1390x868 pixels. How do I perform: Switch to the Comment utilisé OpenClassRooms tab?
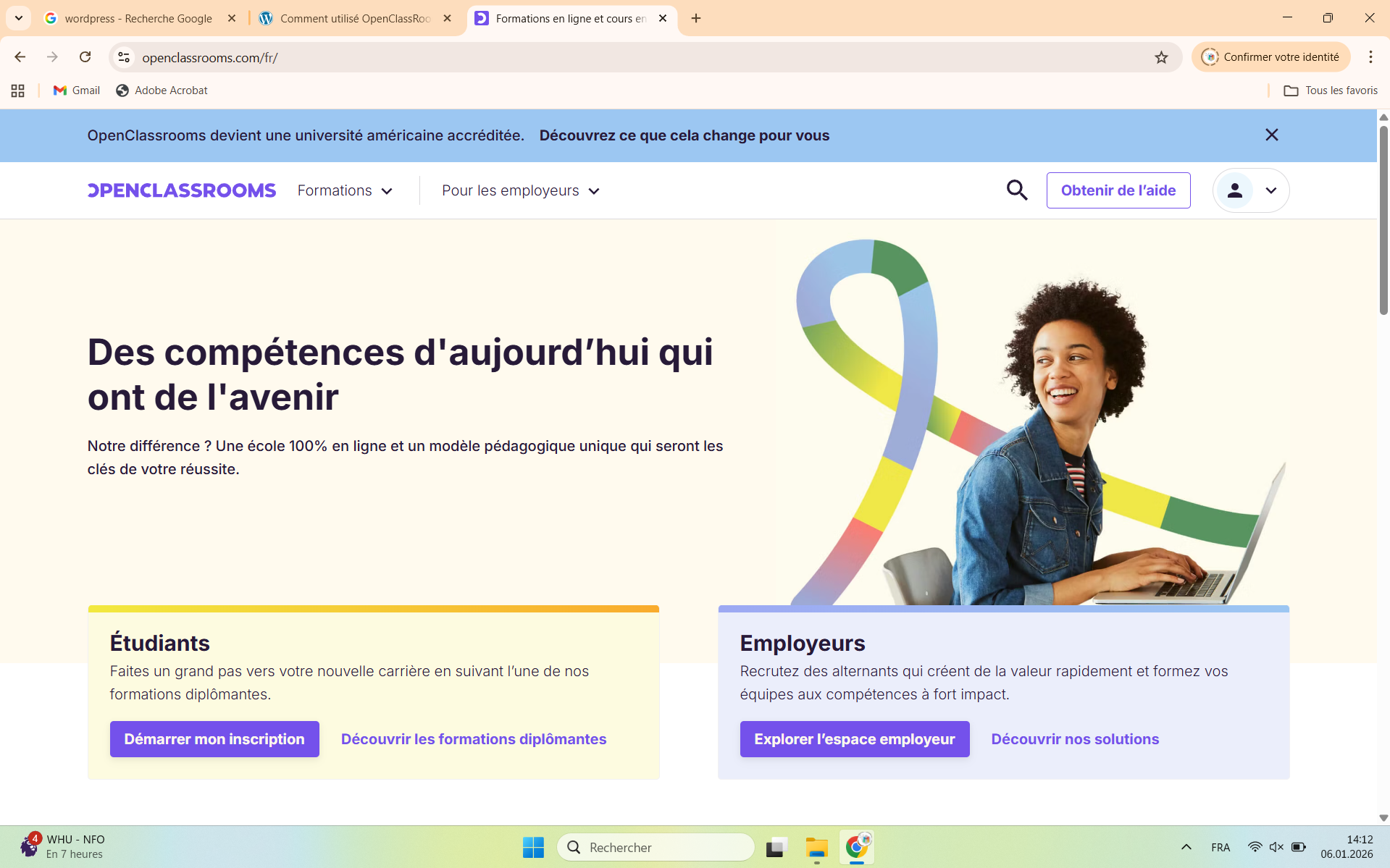click(355, 18)
